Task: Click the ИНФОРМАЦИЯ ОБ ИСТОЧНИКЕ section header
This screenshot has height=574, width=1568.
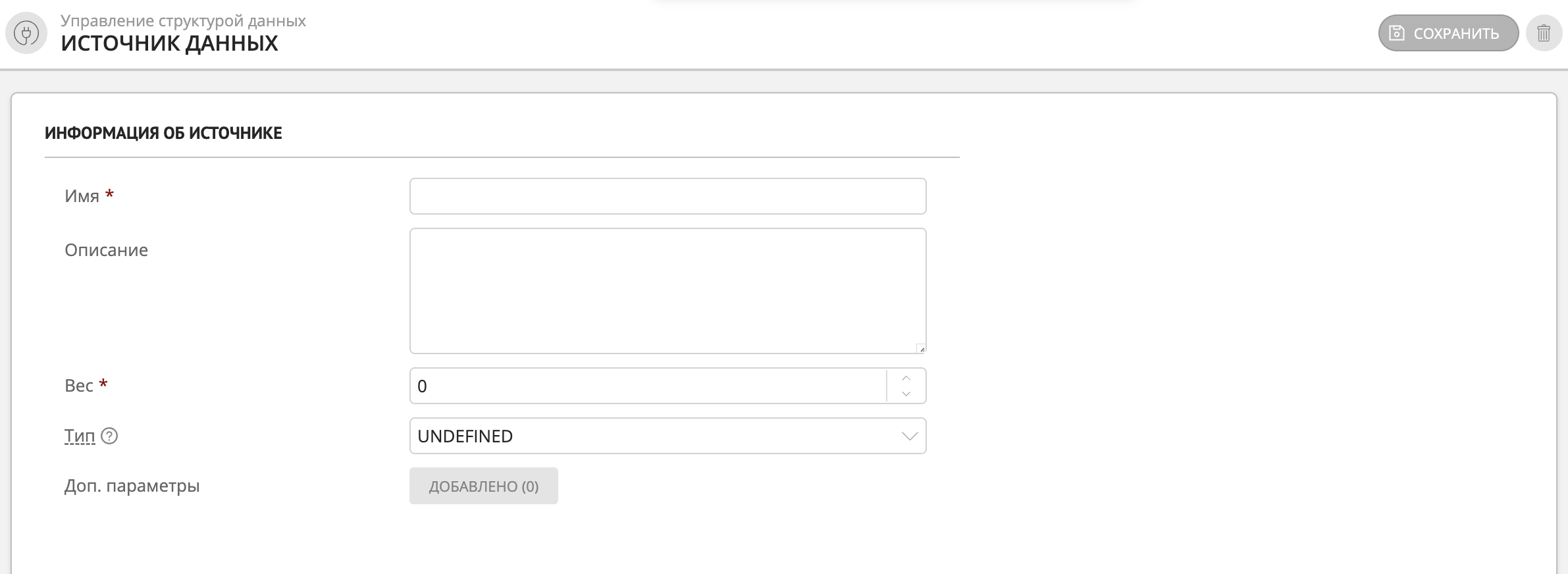Action: point(163,133)
